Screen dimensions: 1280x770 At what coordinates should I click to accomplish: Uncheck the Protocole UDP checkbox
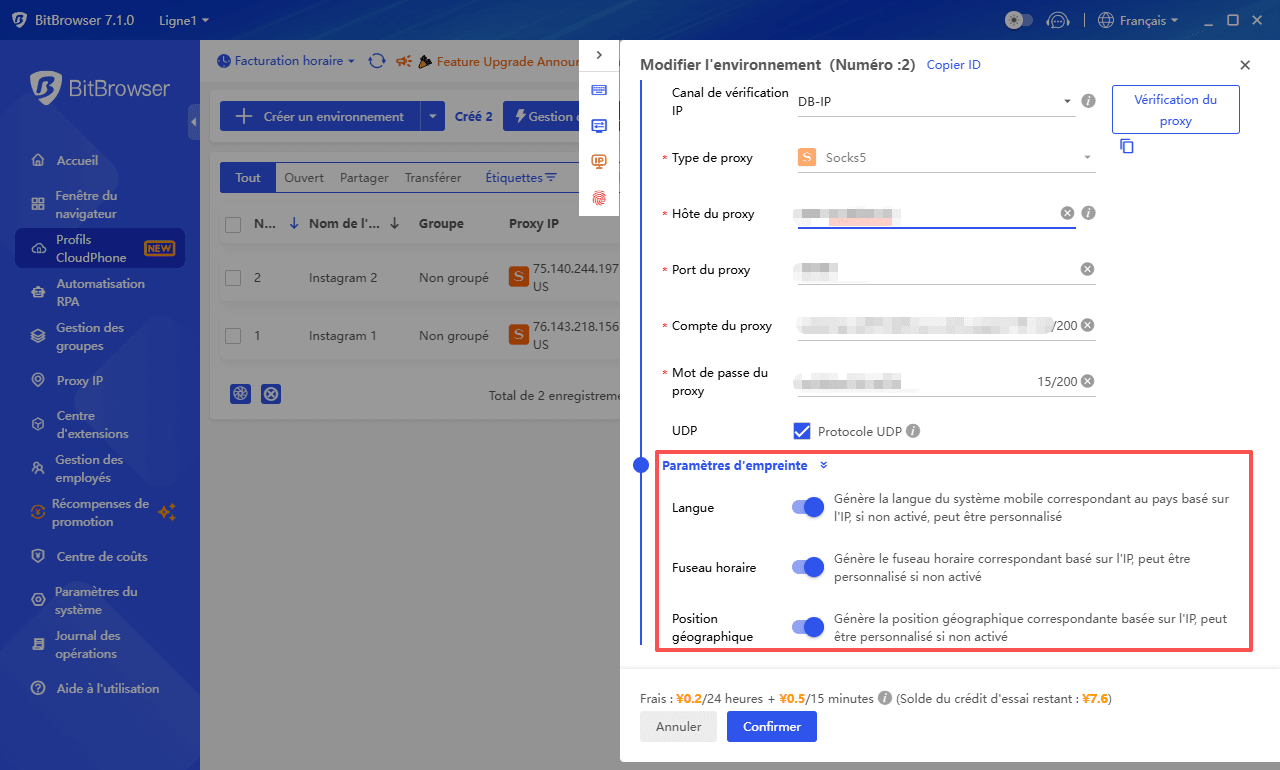[x=801, y=431]
